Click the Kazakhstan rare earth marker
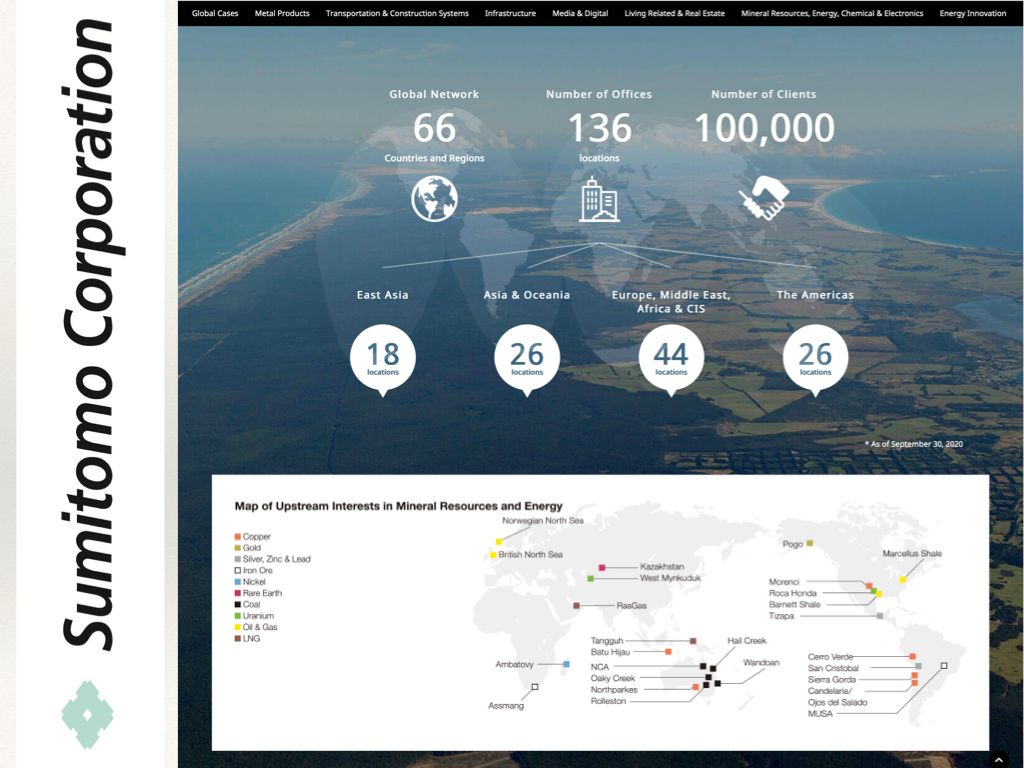The width and height of the screenshot is (1024, 768). tap(601, 568)
